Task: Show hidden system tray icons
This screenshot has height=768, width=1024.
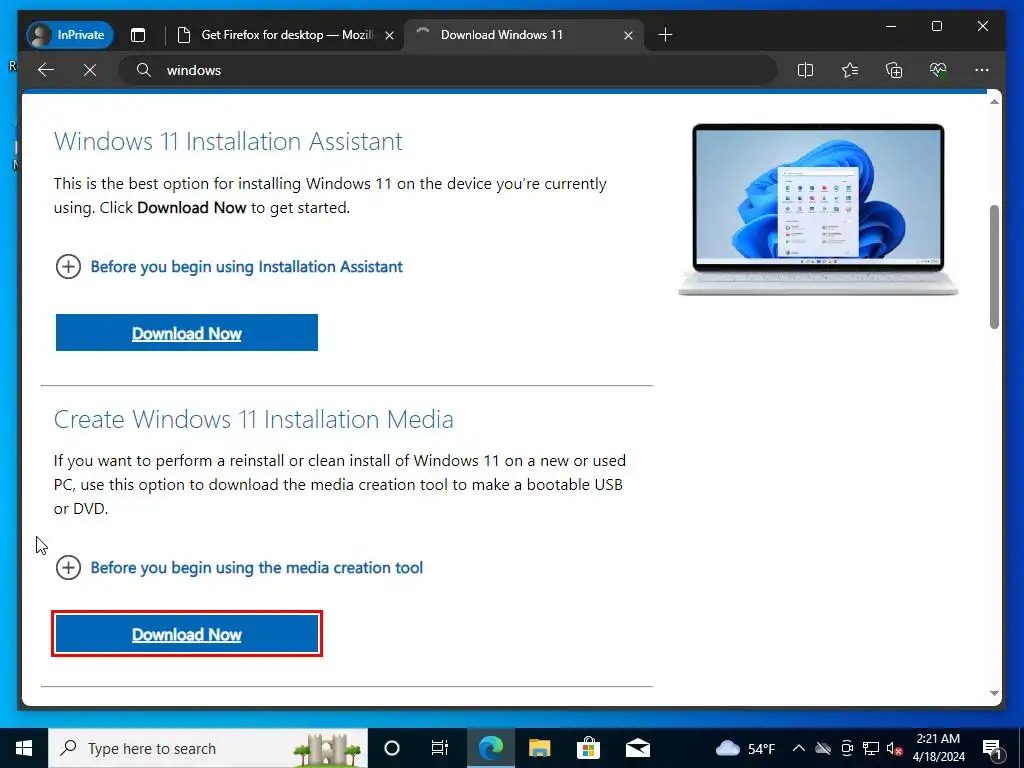Action: tap(799, 748)
